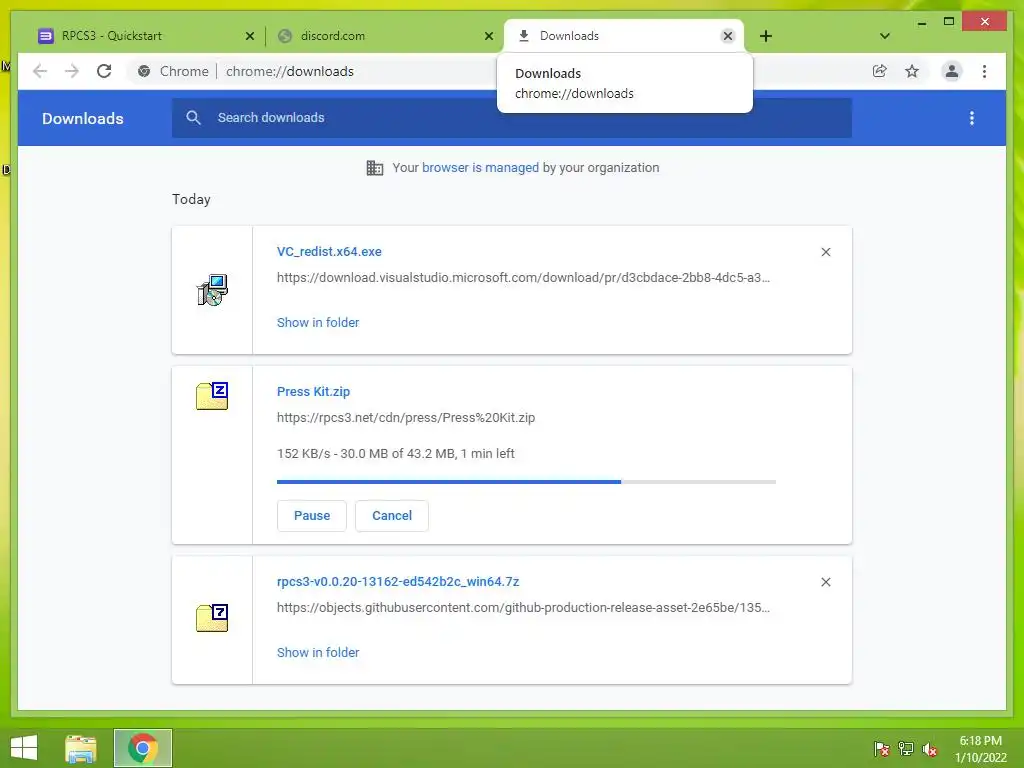Image resolution: width=1024 pixels, height=768 pixels.
Task: Switch to the RPCS3 - Quickstart tab
Action: point(146,36)
